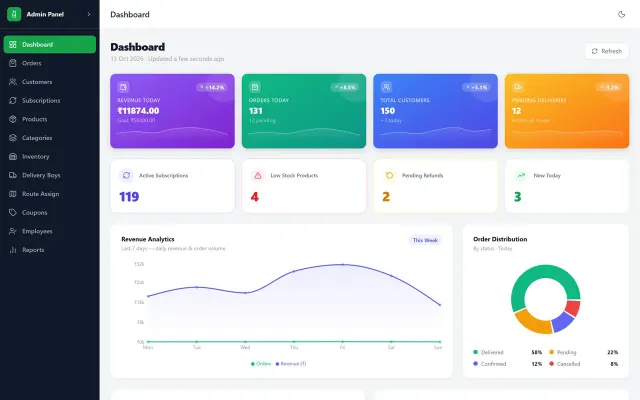This screenshot has height=400, width=640.
Task: Expand the Admin Panel chevron arrow
Action: 89,14
